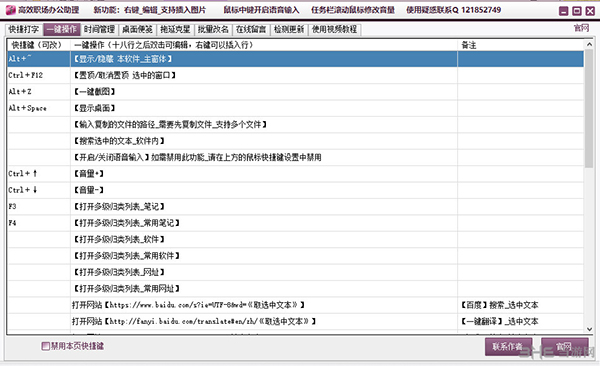Switch to the 快捷打字 tab
The image size is (600, 366).
pyautogui.click(x=24, y=29)
